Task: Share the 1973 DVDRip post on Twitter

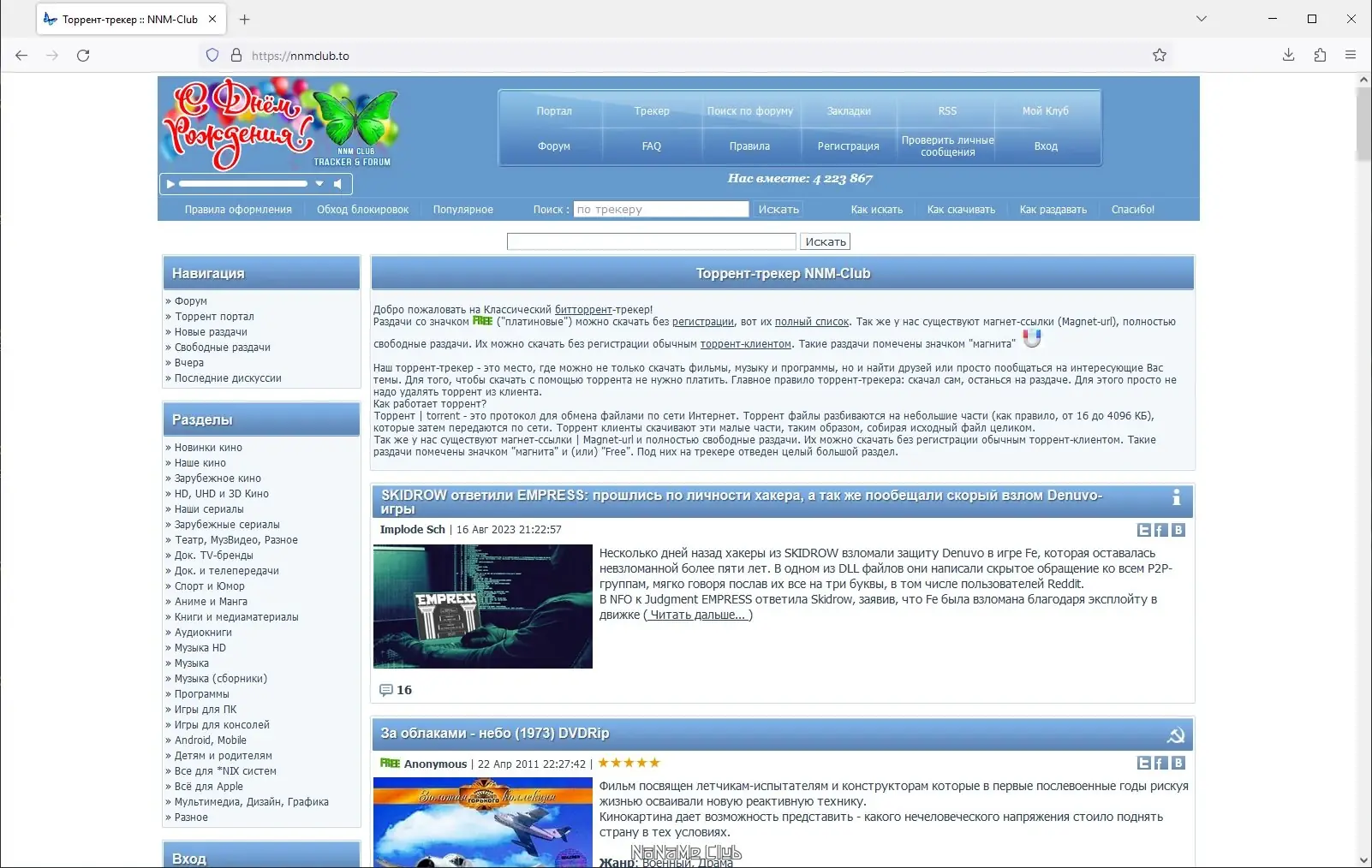Action: 1144,764
